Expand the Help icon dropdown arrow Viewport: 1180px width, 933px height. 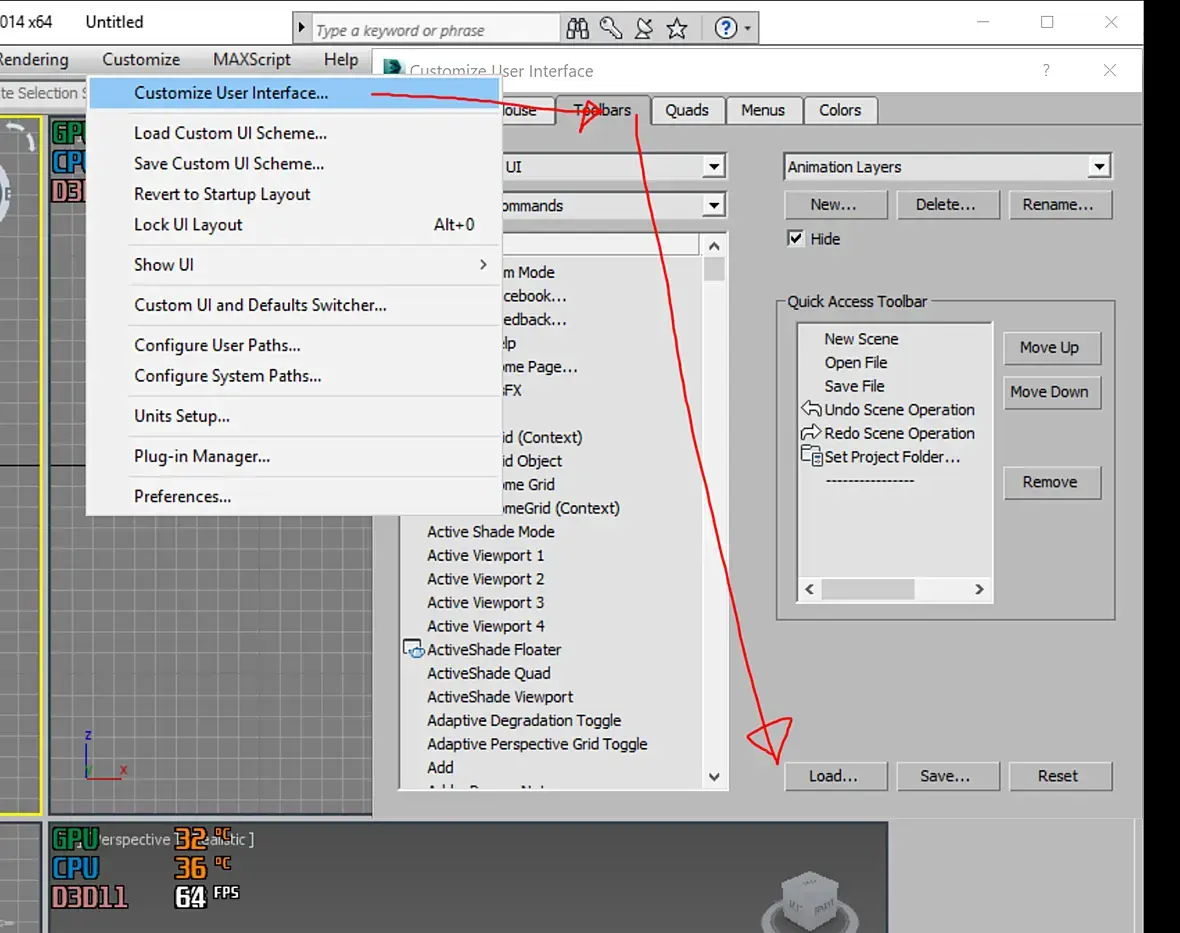point(747,29)
